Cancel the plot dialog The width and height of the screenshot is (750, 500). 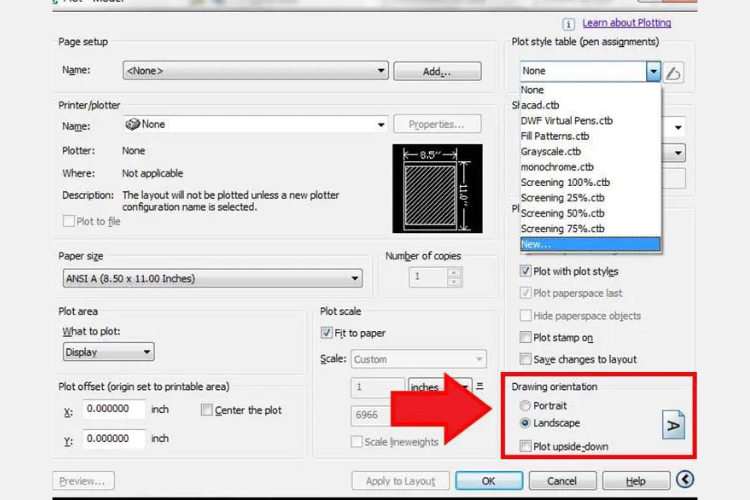point(562,481)
